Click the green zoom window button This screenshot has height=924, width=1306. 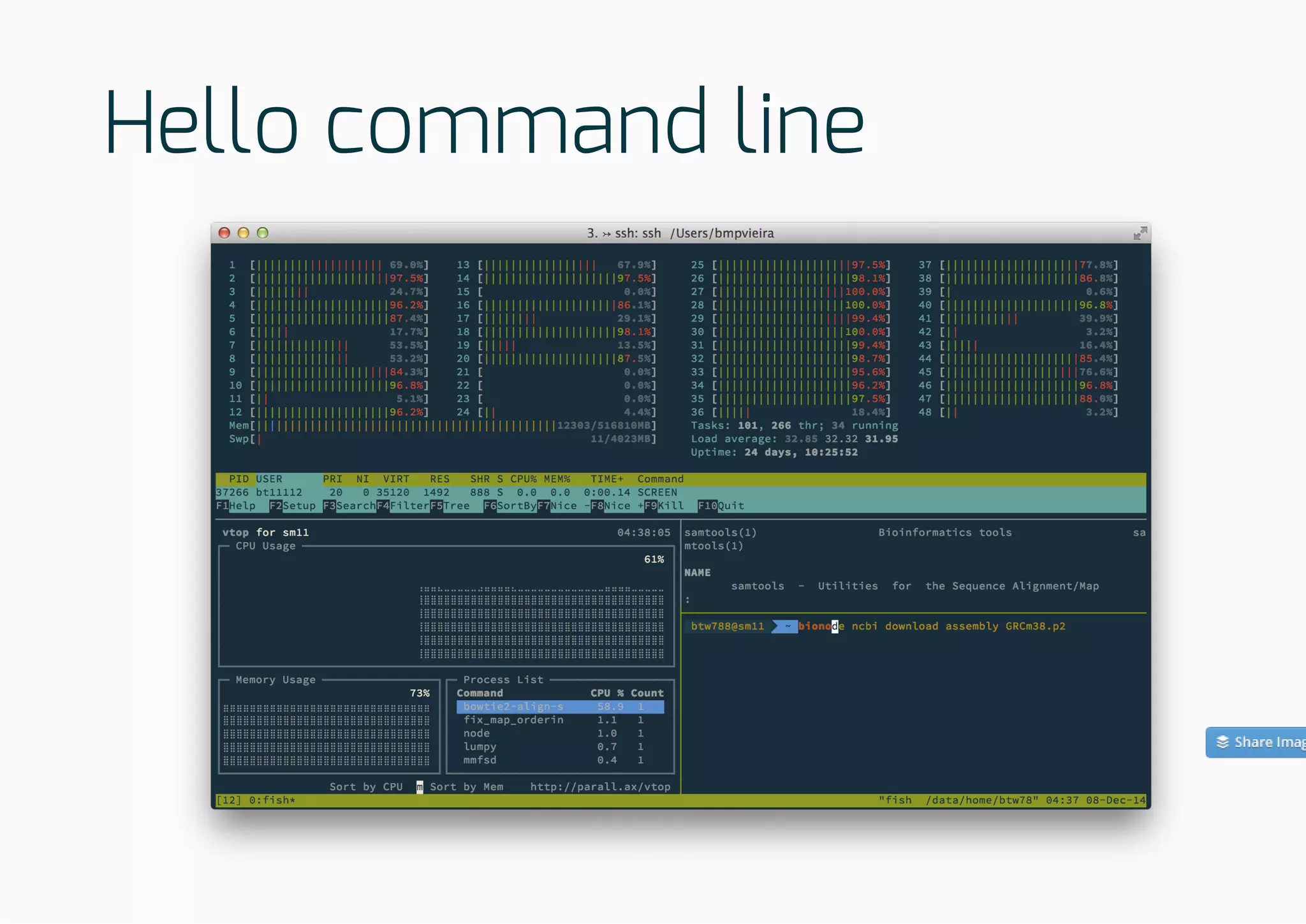263,233
